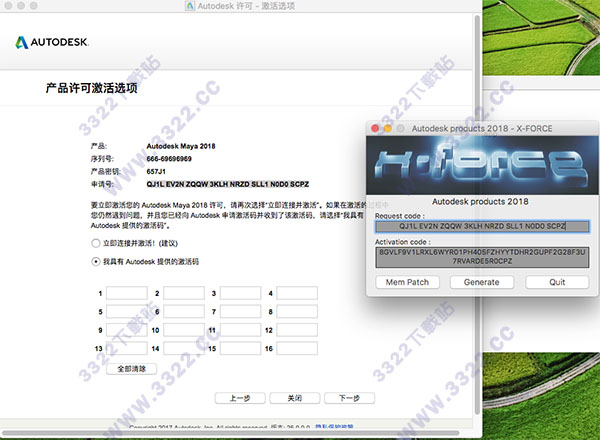The width and height of the screenshot is (600, 440).
Task: Click the 关闭 close button
Action: [295, 398]
